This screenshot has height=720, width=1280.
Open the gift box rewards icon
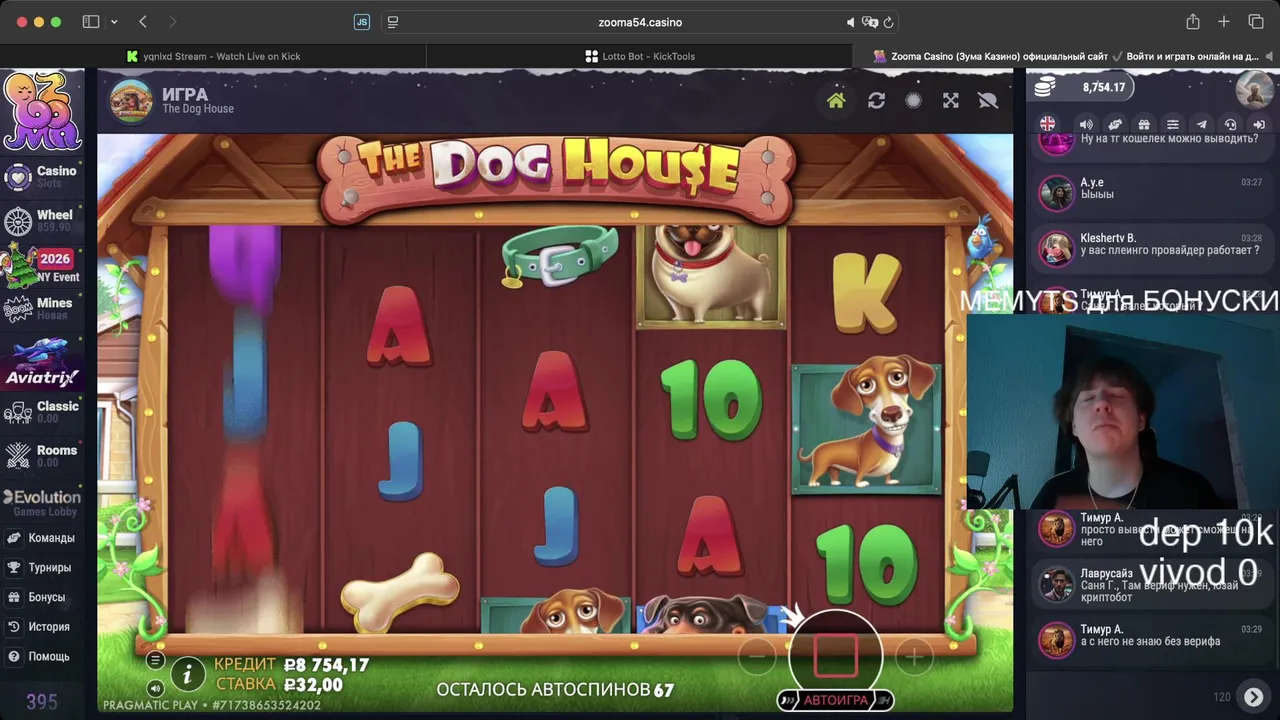pyautogui.click(x=1144, y=124)
